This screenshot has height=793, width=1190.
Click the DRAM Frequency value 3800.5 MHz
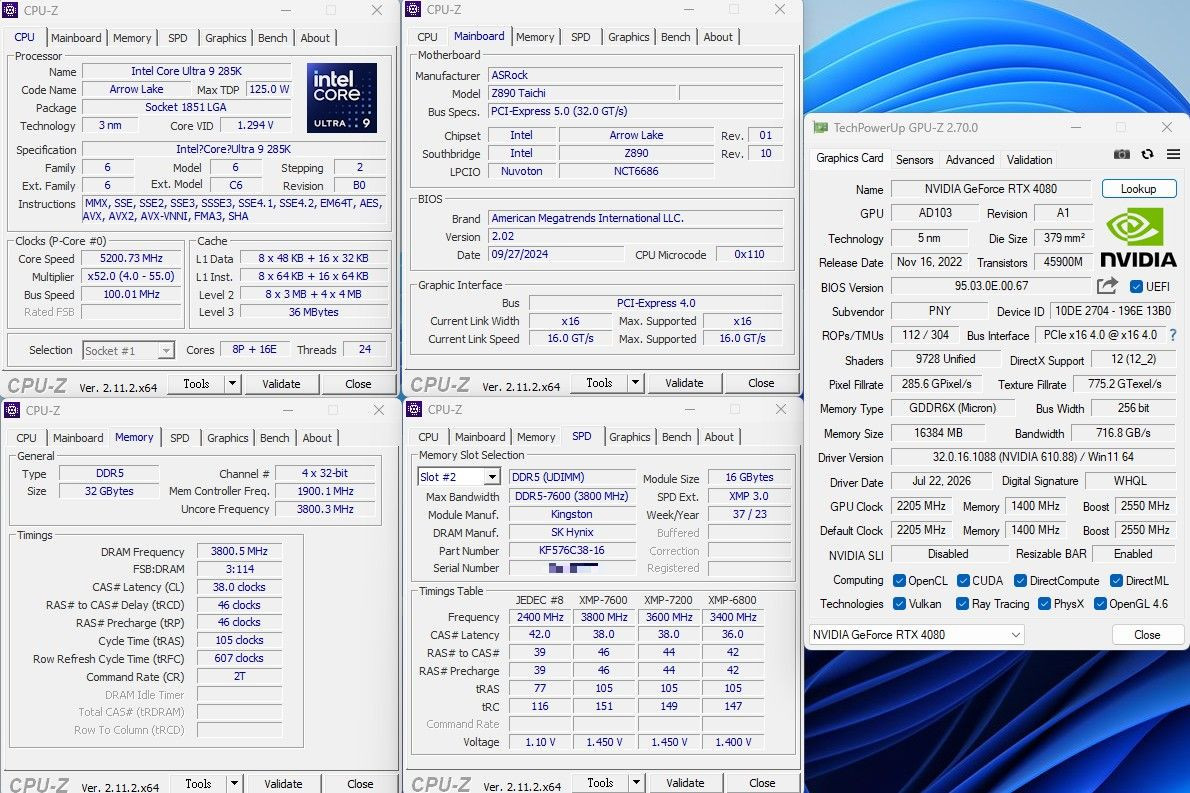(x=239, y=551)
